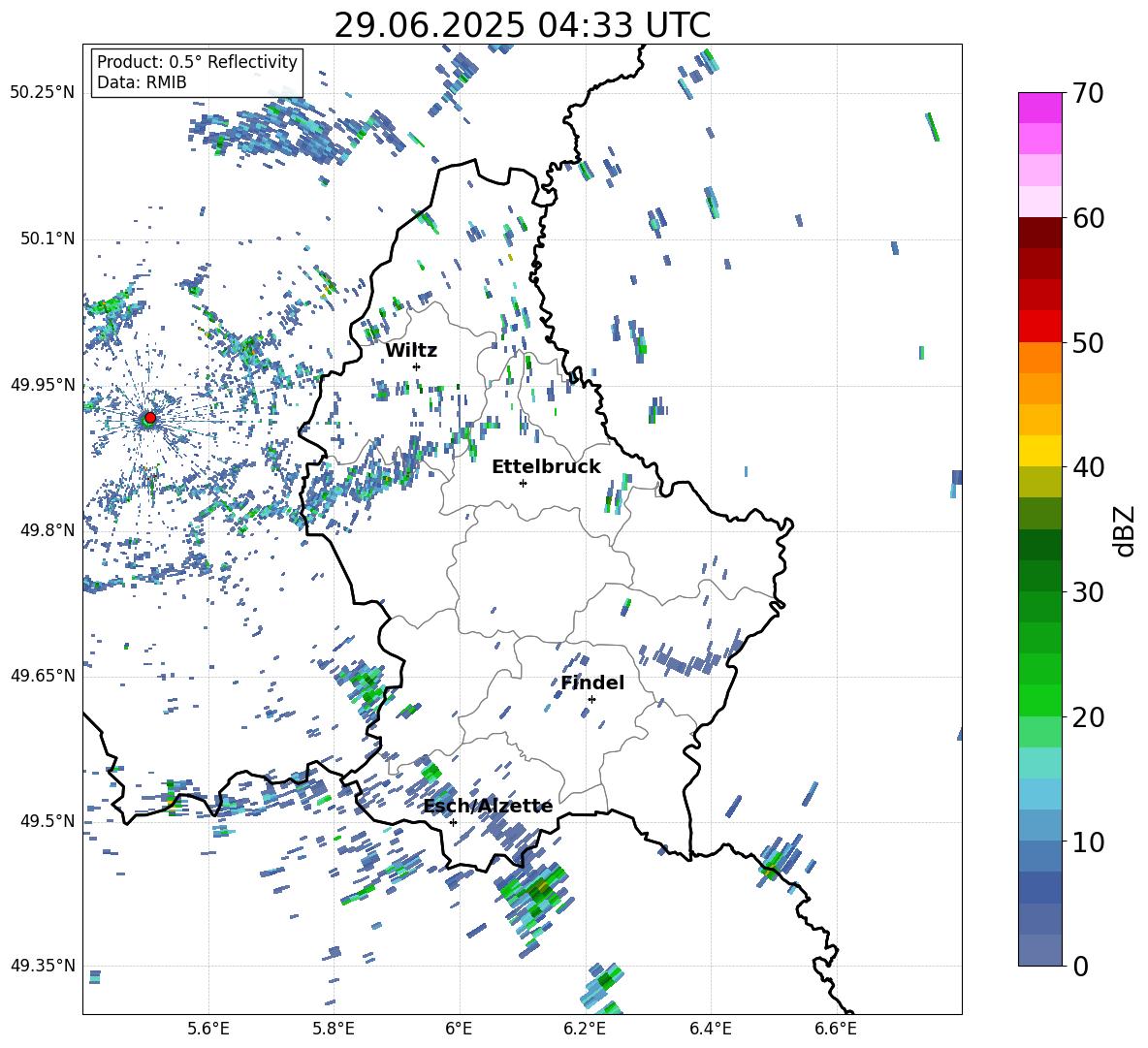Click the Wiltz station cross marker
Screen dimensions: 1148x1048
click(417, 366)
